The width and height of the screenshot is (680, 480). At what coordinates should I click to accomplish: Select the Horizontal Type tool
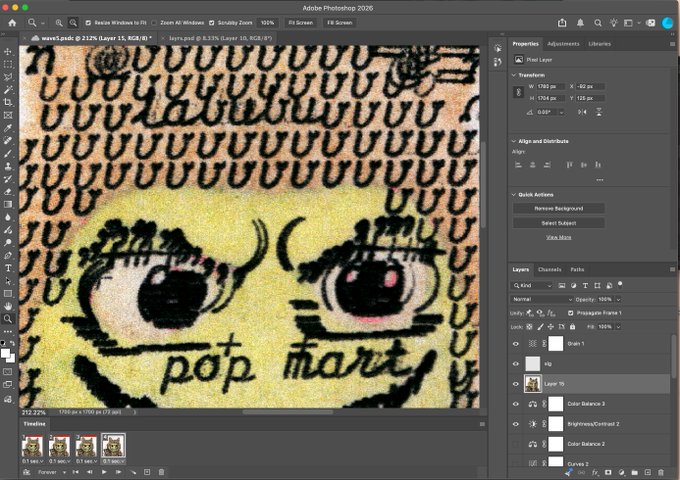pyautogui.click(x=8, y=268)
